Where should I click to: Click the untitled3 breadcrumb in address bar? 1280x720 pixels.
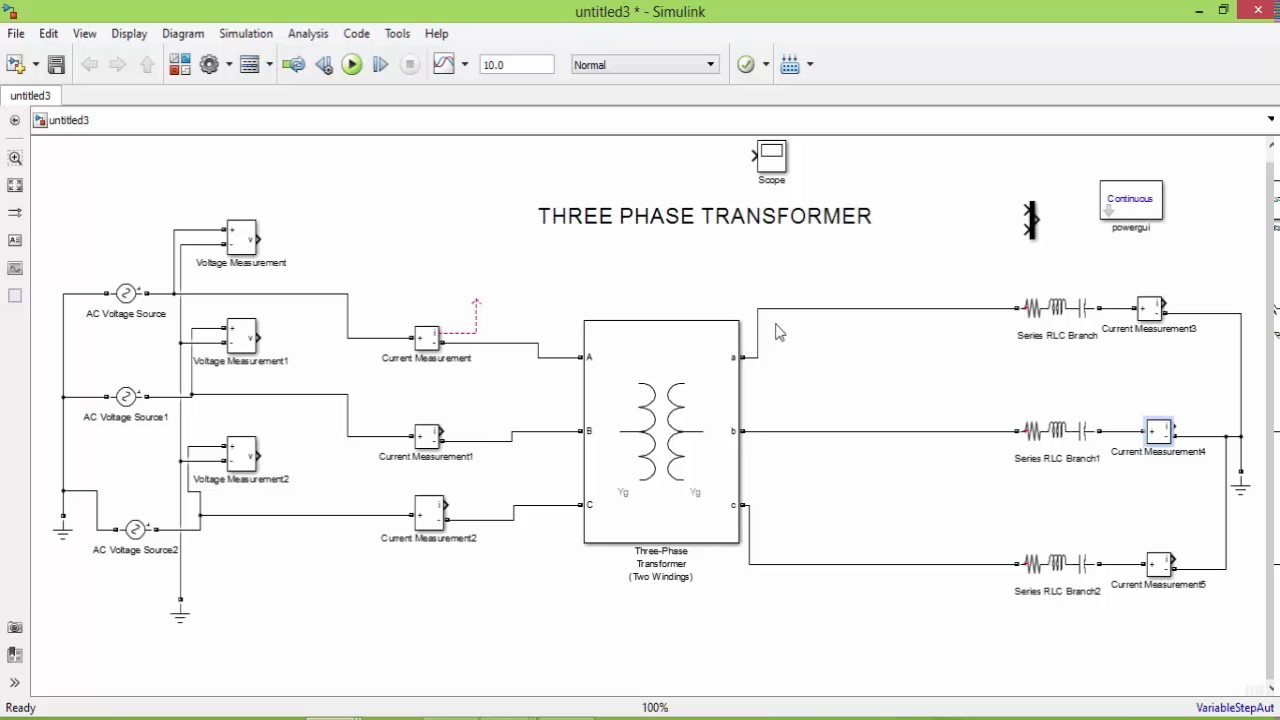[x=69, y=120]
